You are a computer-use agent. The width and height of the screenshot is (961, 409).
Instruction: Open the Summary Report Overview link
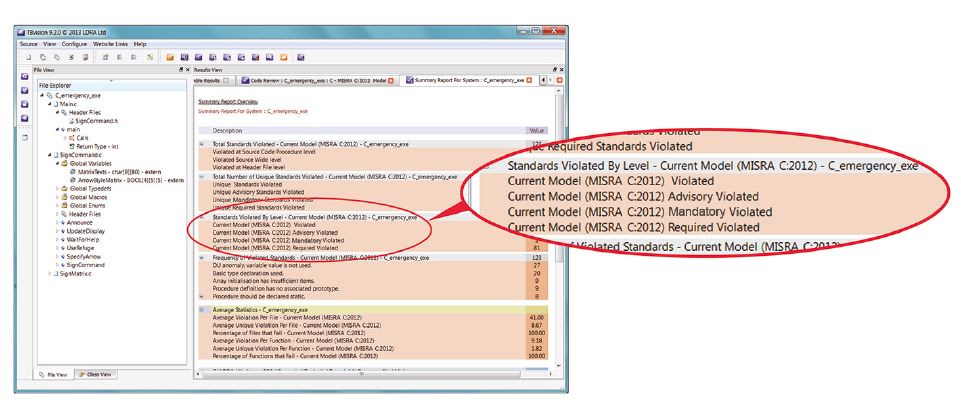pyautogui.click(x=228, y=101)
